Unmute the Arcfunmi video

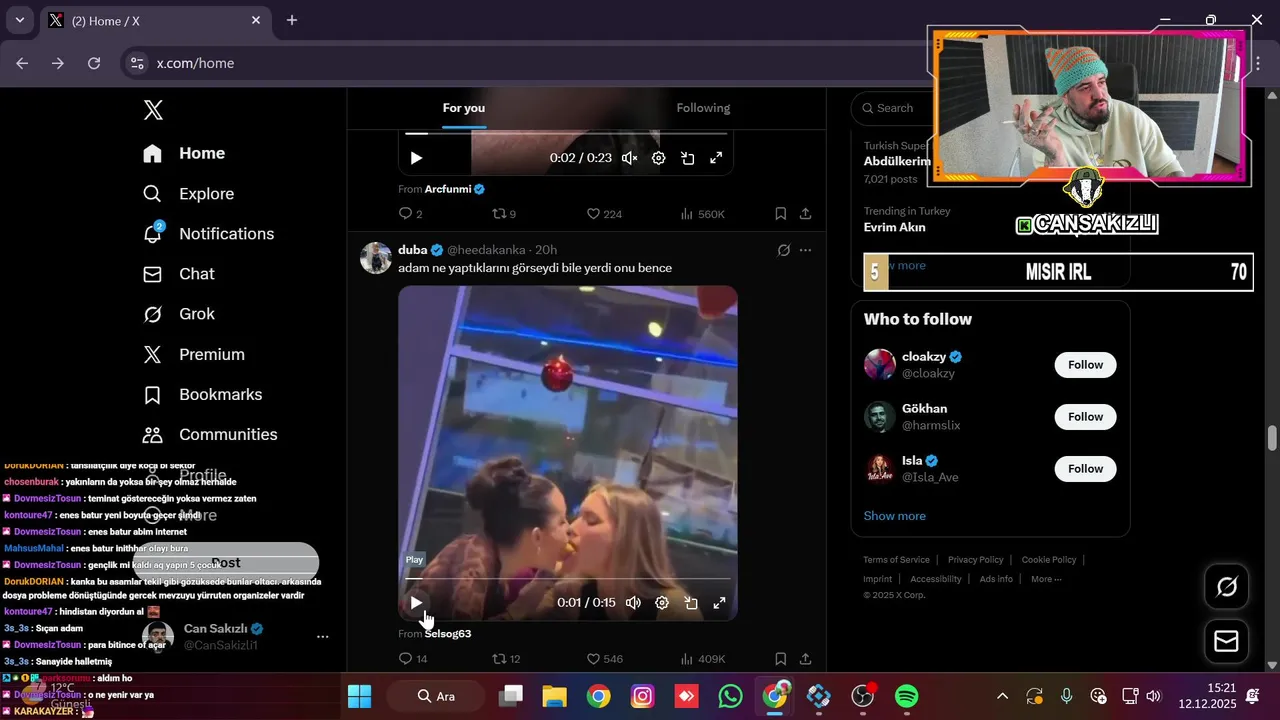pos(629,158)
